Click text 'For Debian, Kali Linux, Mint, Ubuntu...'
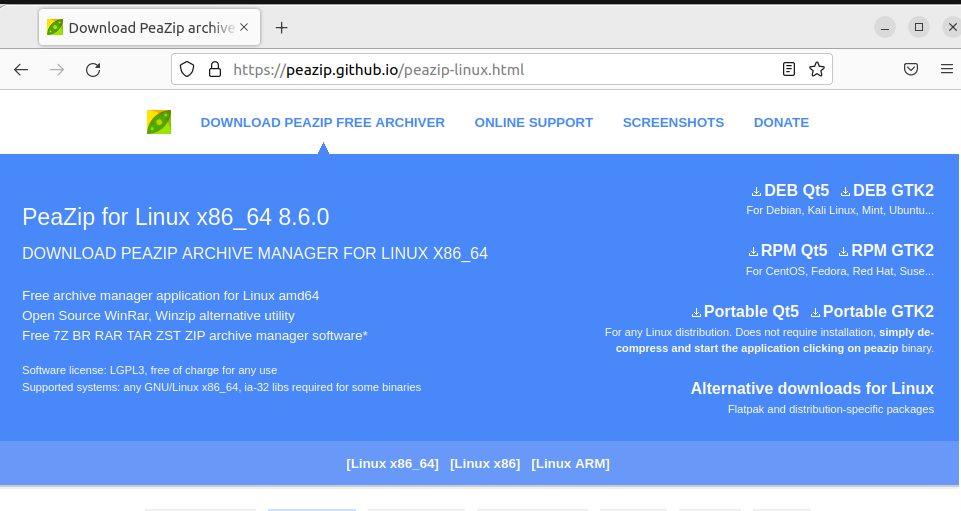The width and height of the screenshot is (961, 511). 840,210
